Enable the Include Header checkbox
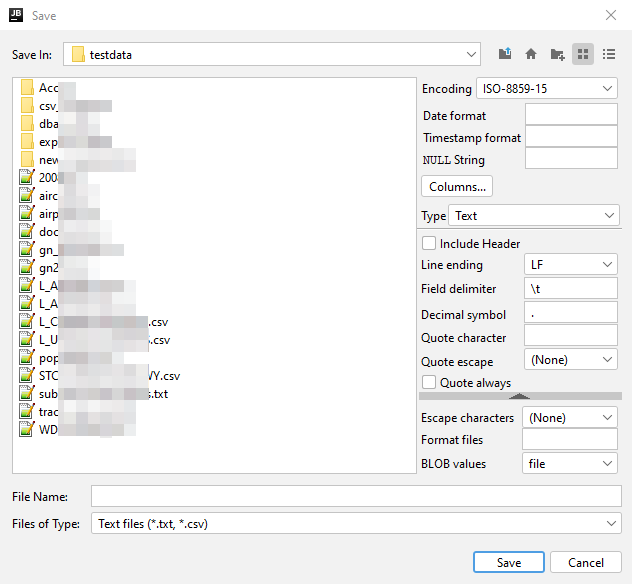 429,243
